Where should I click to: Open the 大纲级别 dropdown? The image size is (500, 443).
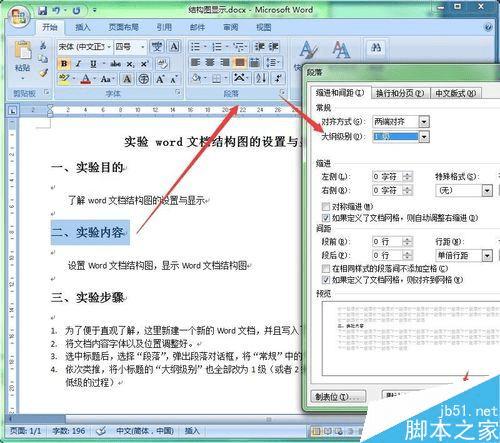[424, 136]
